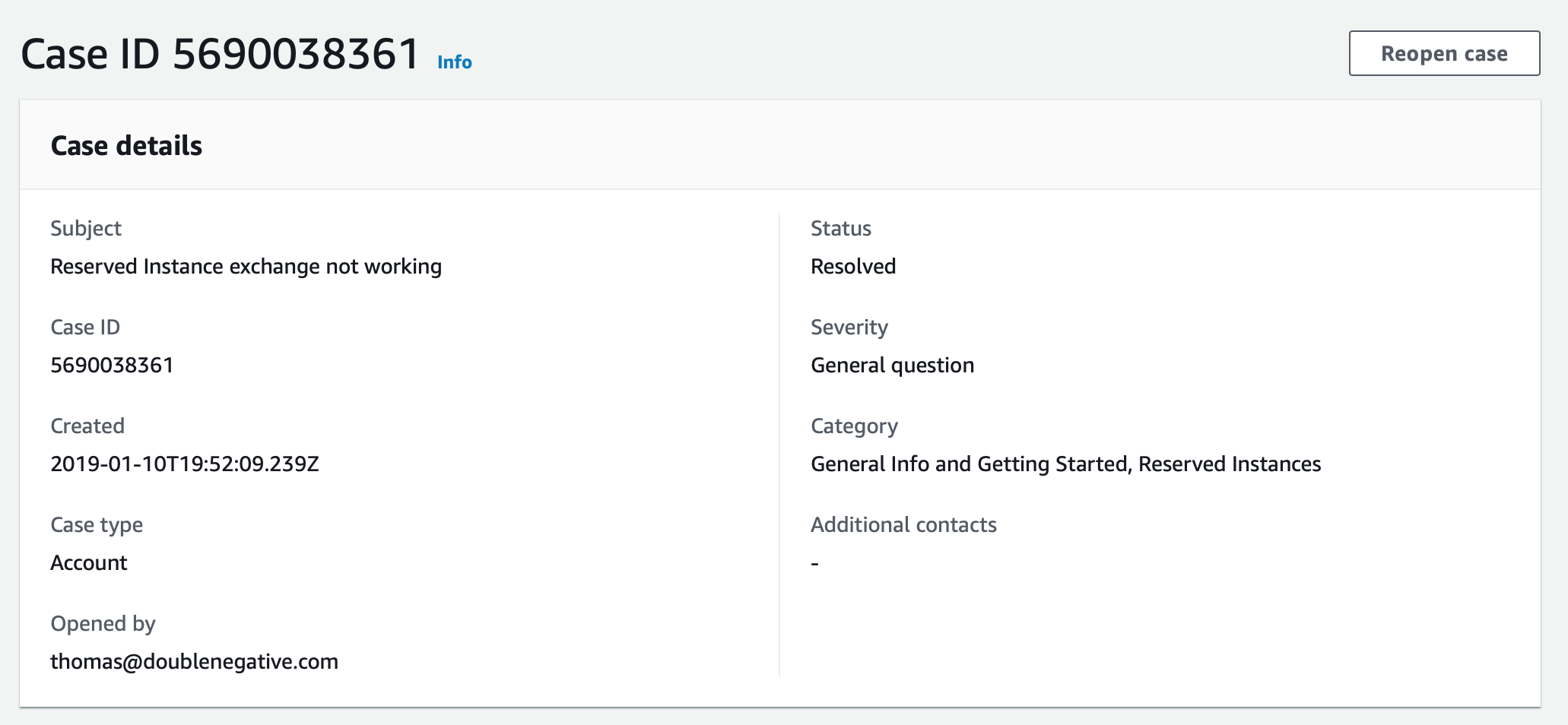Select the created timestamp 2019-01-10T19:52:09.239Z
This screenshot has width=1568, height=725.
click(x=185, y=464)
